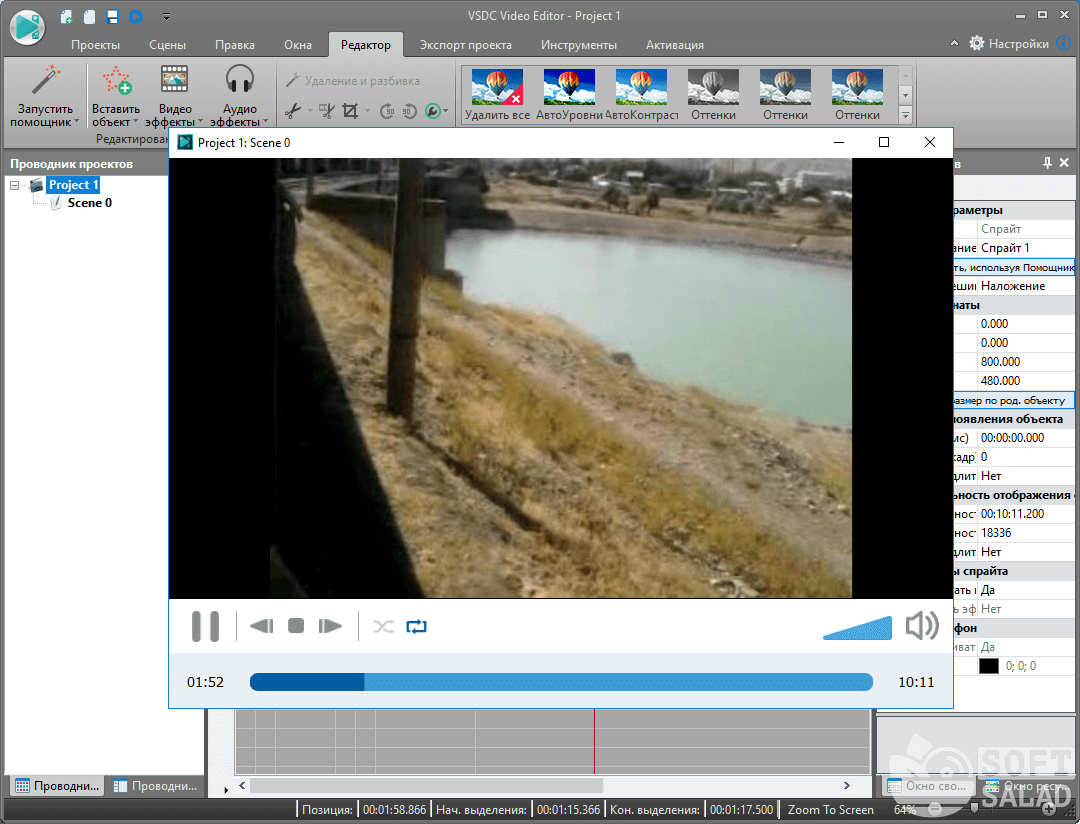Screen dimensions: 1080x824
Task: Collapse the ribbon with the up chevron
Action: [954, 43]
